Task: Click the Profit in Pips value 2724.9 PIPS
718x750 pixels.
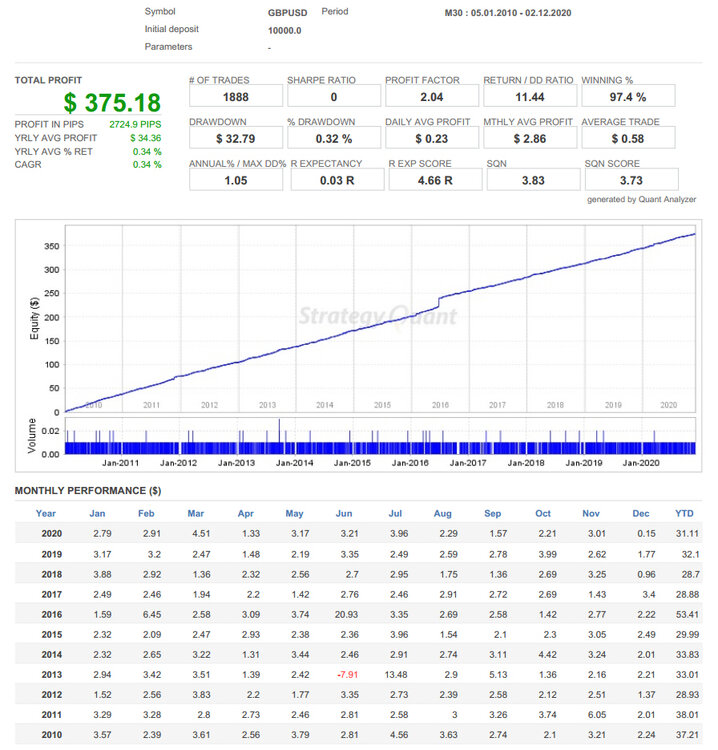Action: pos(135,124)
